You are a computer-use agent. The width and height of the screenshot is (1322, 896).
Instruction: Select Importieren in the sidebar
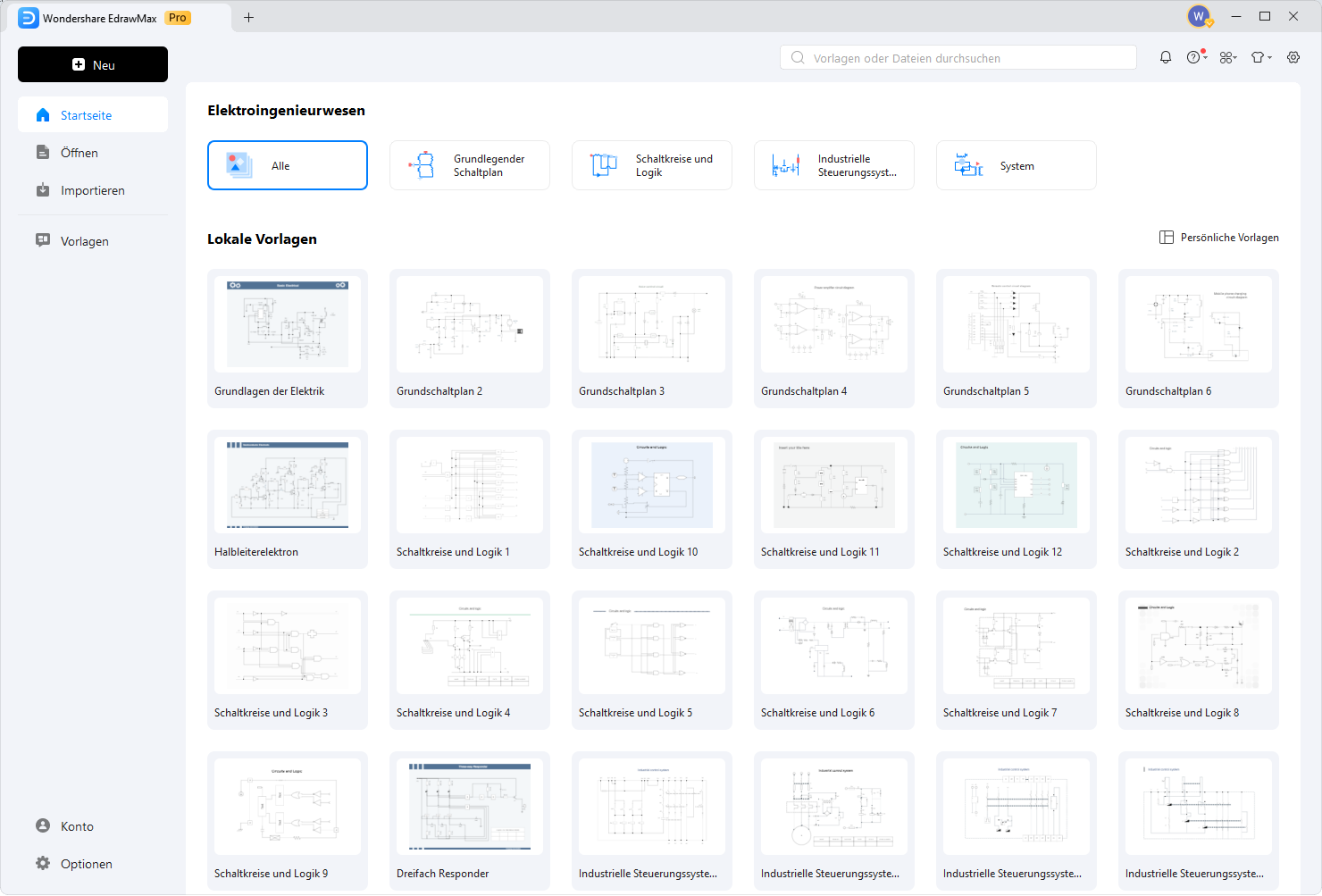pos(93,190)
